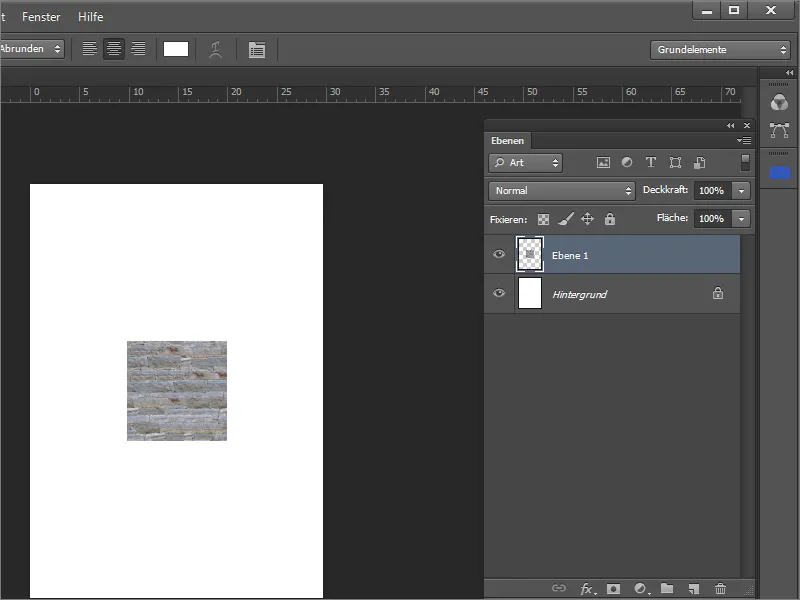Minimize the Photoshop window

[x=707, y=11]
